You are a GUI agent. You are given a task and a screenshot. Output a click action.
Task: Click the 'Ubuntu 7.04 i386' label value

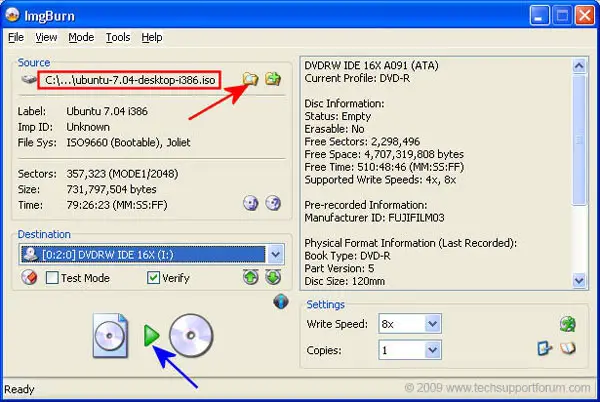[x=107, y=111]
